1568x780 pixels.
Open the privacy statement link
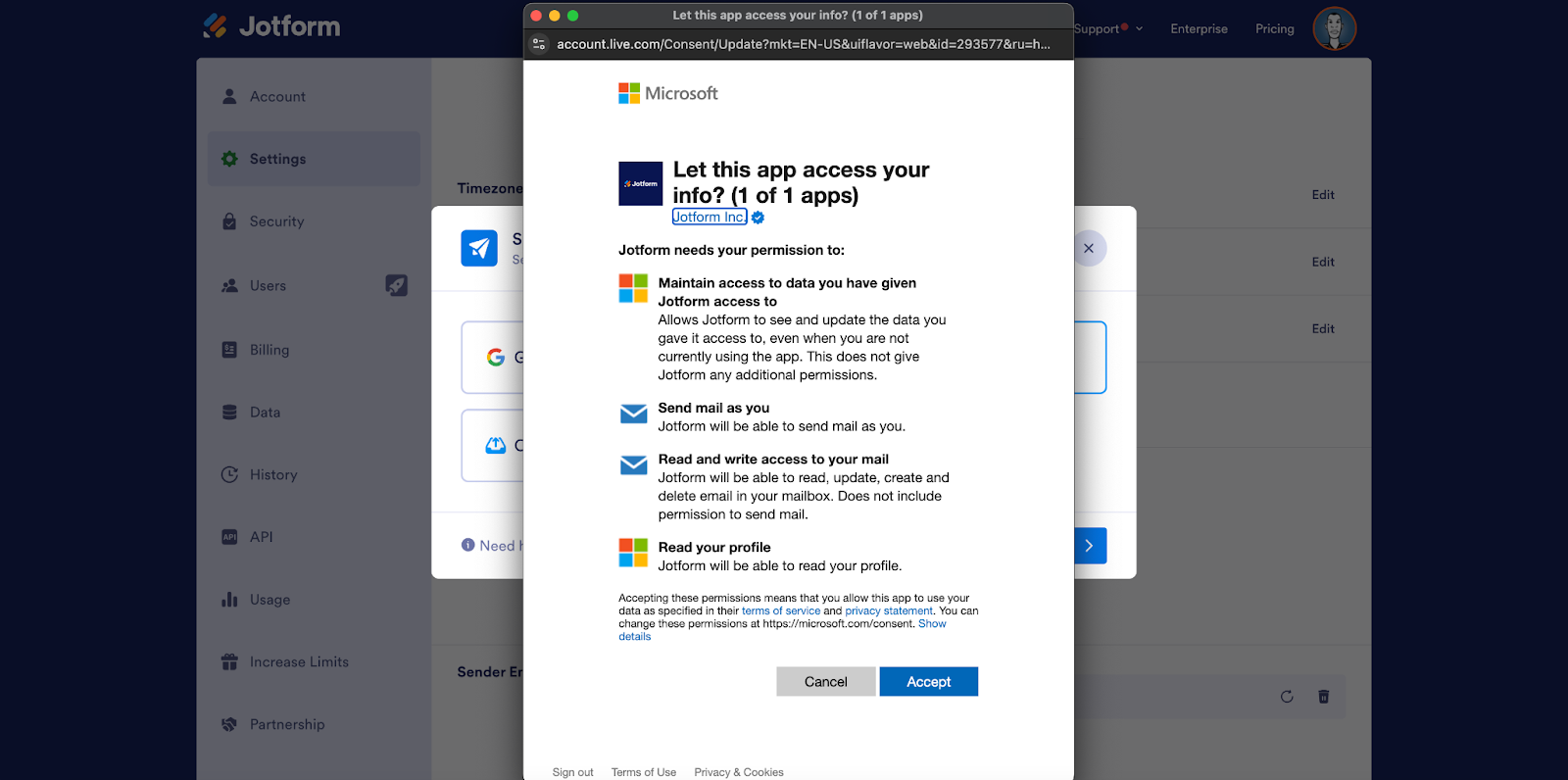[x=889, y=611]
